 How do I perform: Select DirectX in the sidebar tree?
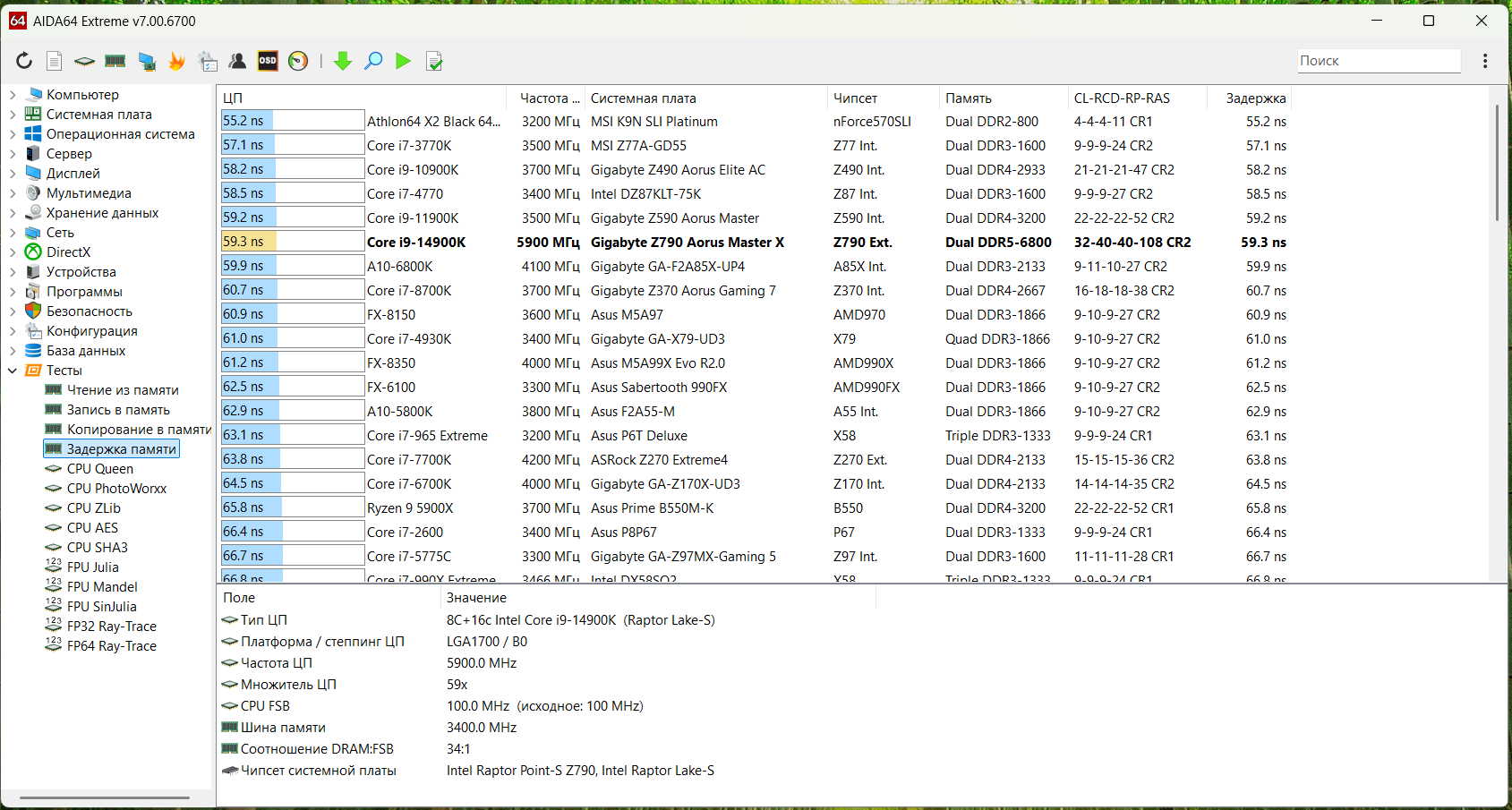68,252
